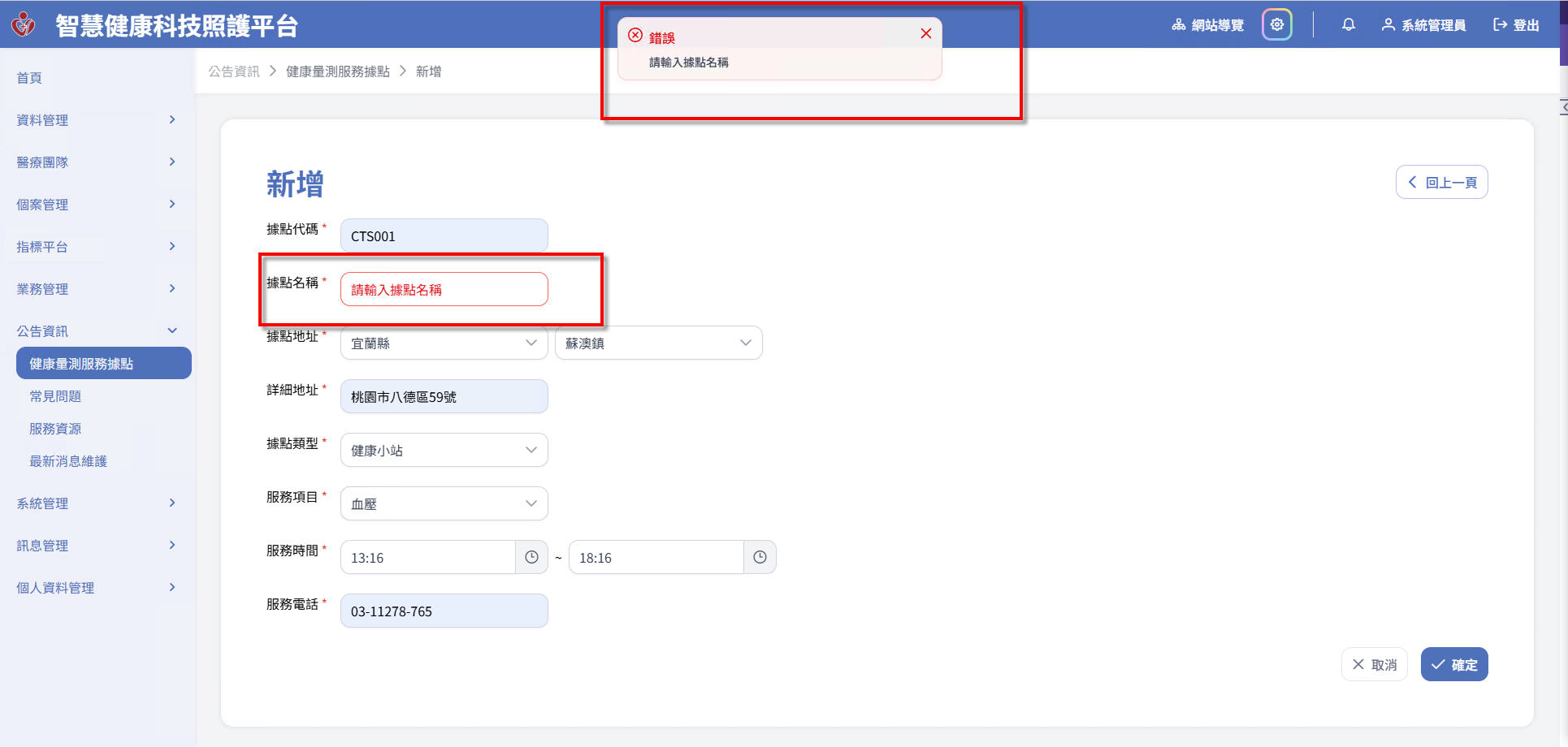Open the 蘇澳鎮 township dropdown
Image resolution: width=1568 pixels, height=747 pixels.
pyautogui.click(x=658, y=343)
